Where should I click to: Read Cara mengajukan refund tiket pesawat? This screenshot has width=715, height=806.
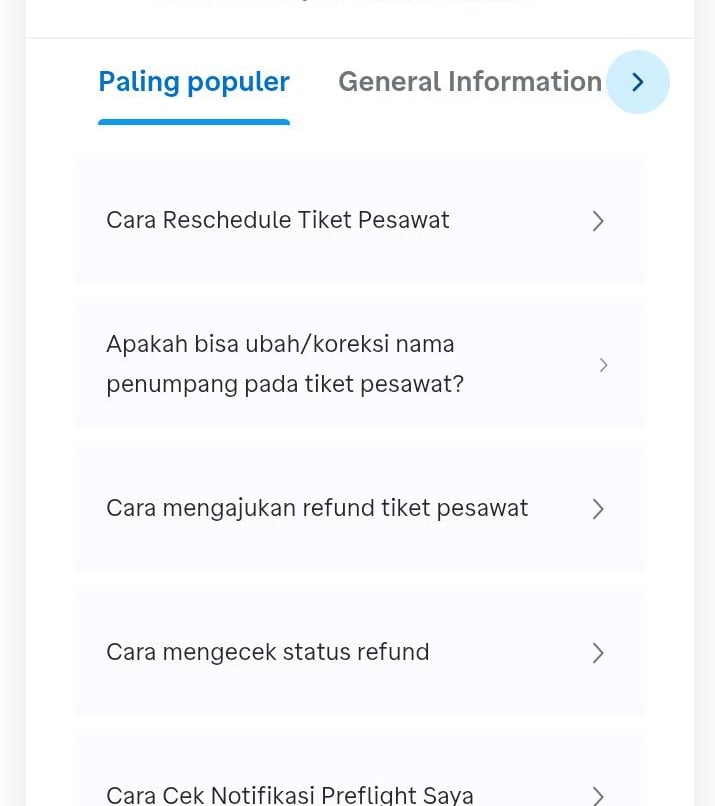pyautogui.click(x=317, y=508)
